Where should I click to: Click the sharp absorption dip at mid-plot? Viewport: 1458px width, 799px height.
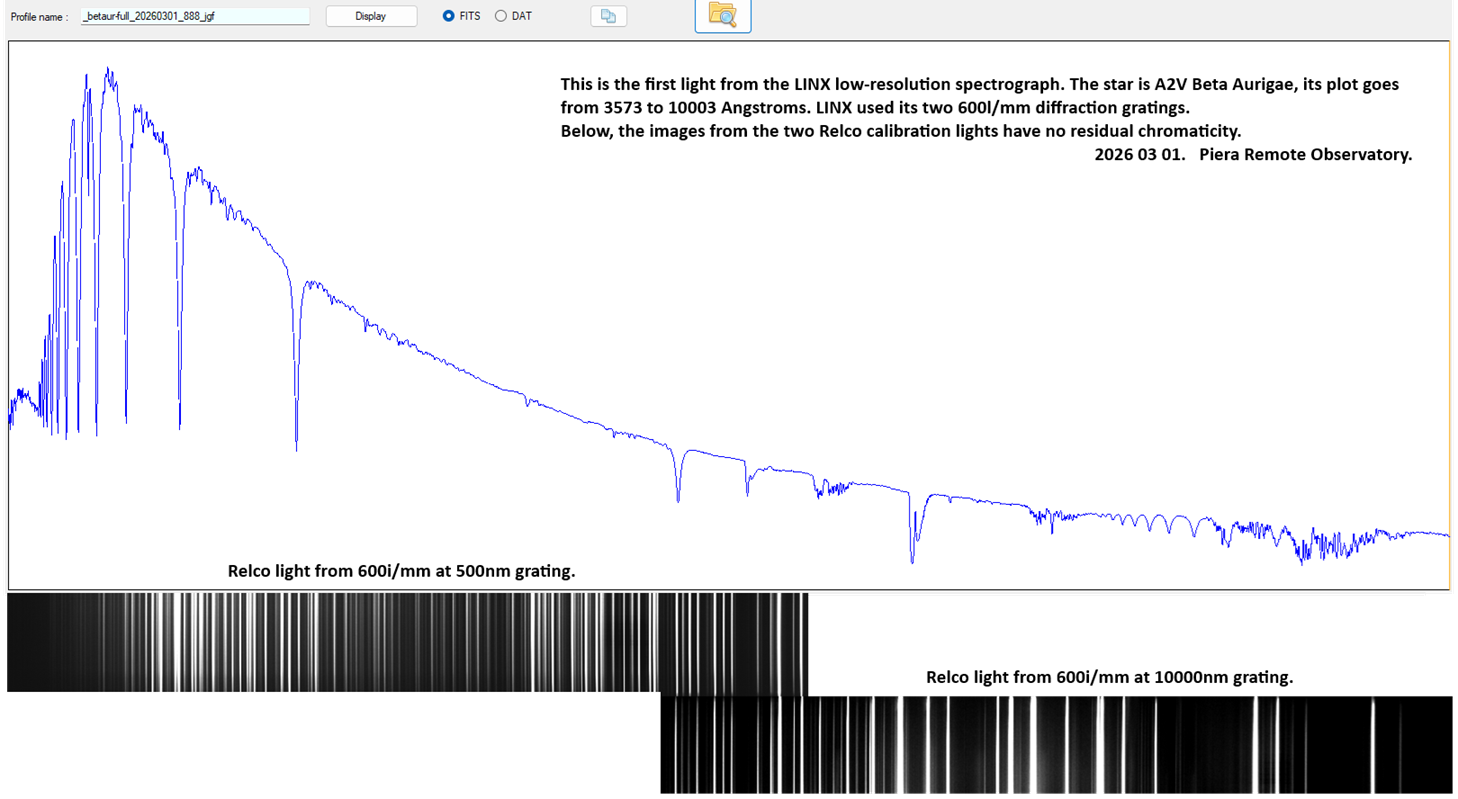[678, 498]
